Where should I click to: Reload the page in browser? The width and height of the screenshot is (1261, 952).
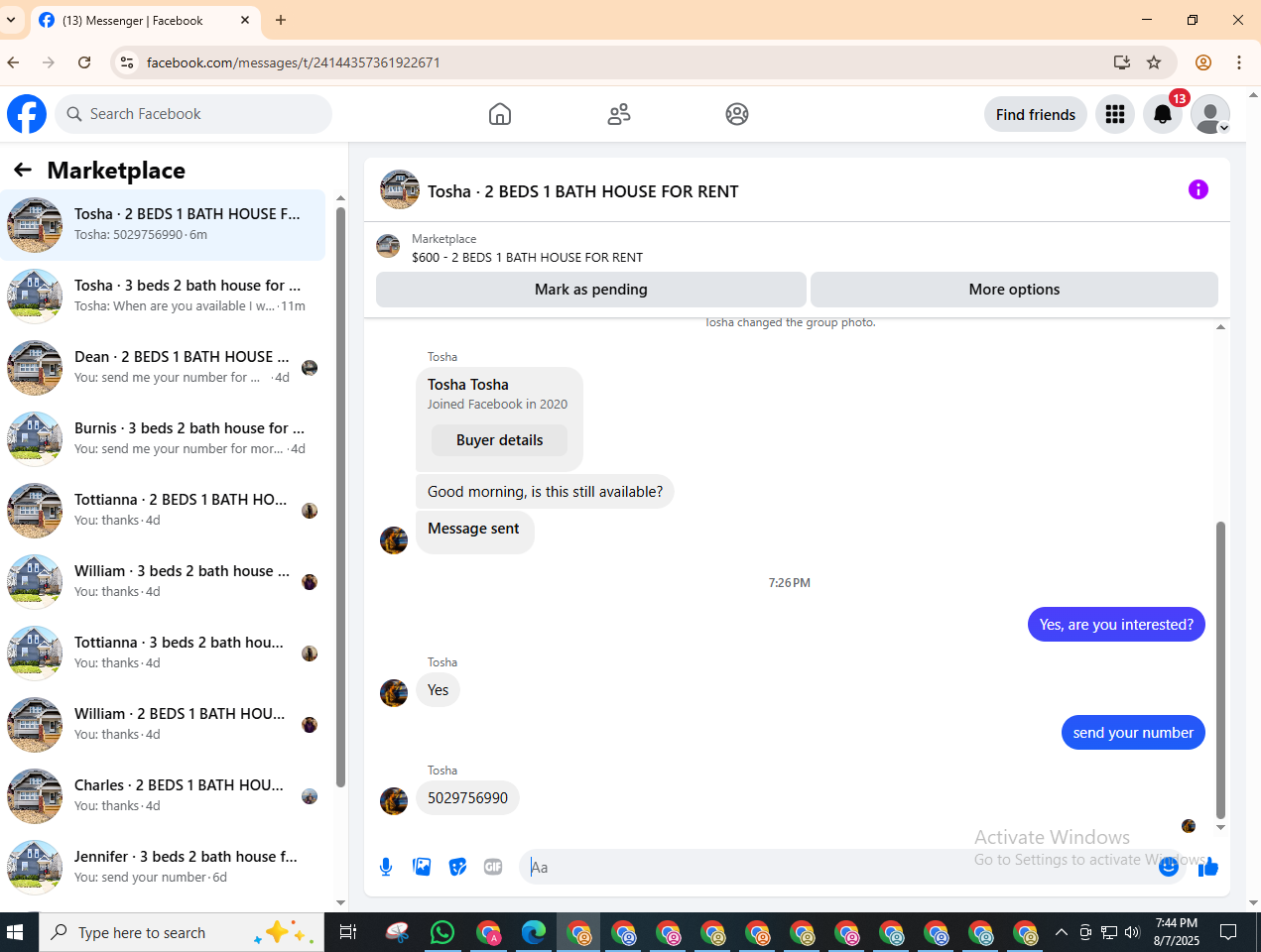point(84,62)
